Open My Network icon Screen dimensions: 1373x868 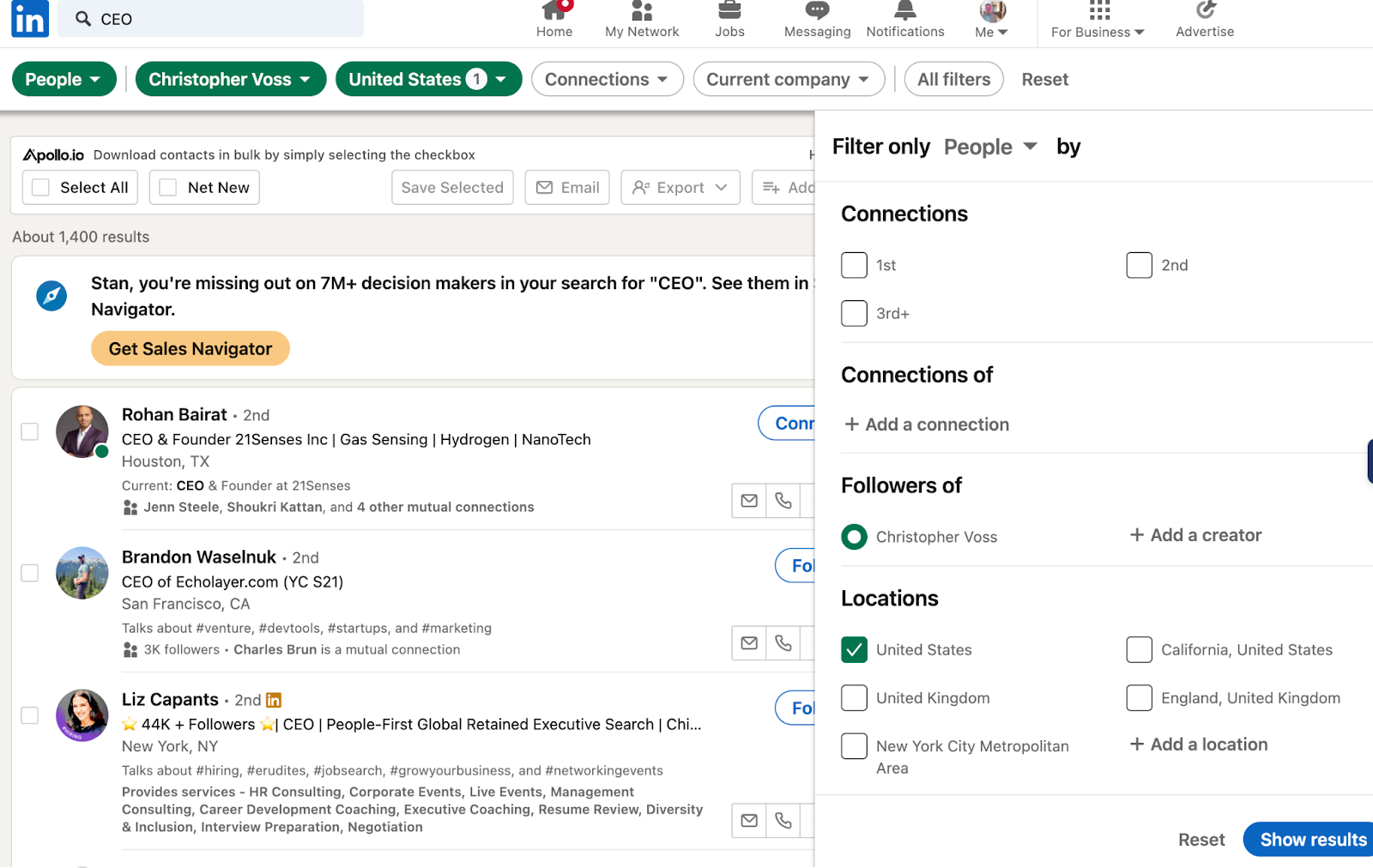click(642, 10)
